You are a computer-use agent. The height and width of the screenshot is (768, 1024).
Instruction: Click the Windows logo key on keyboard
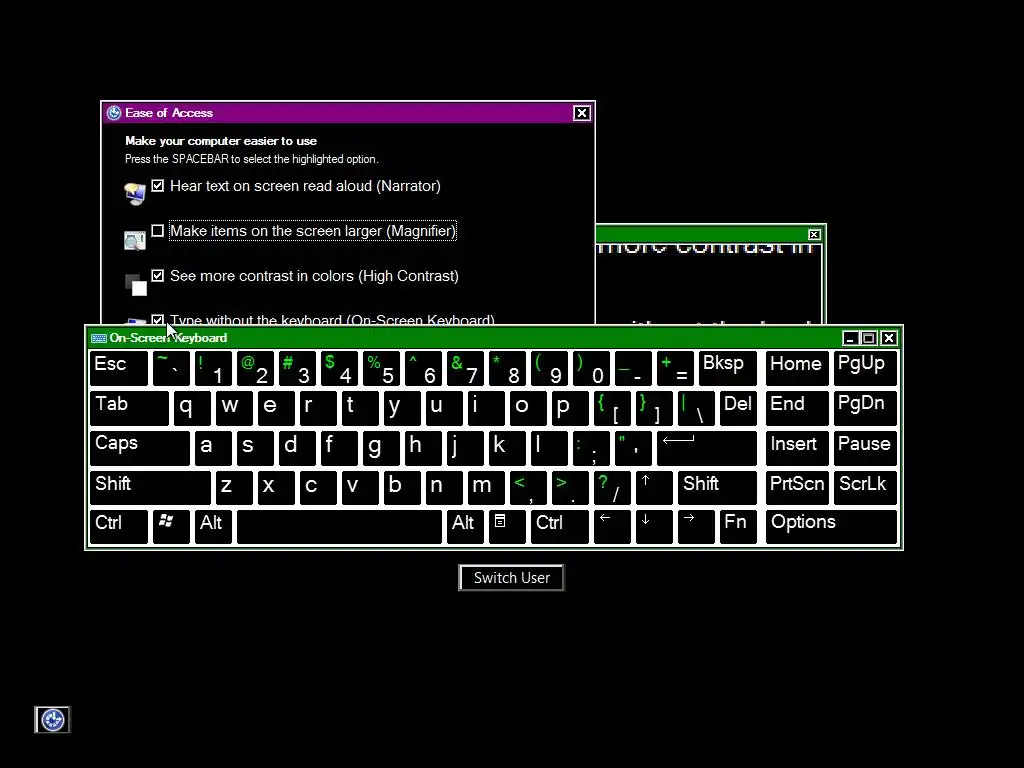coord(171,526)
